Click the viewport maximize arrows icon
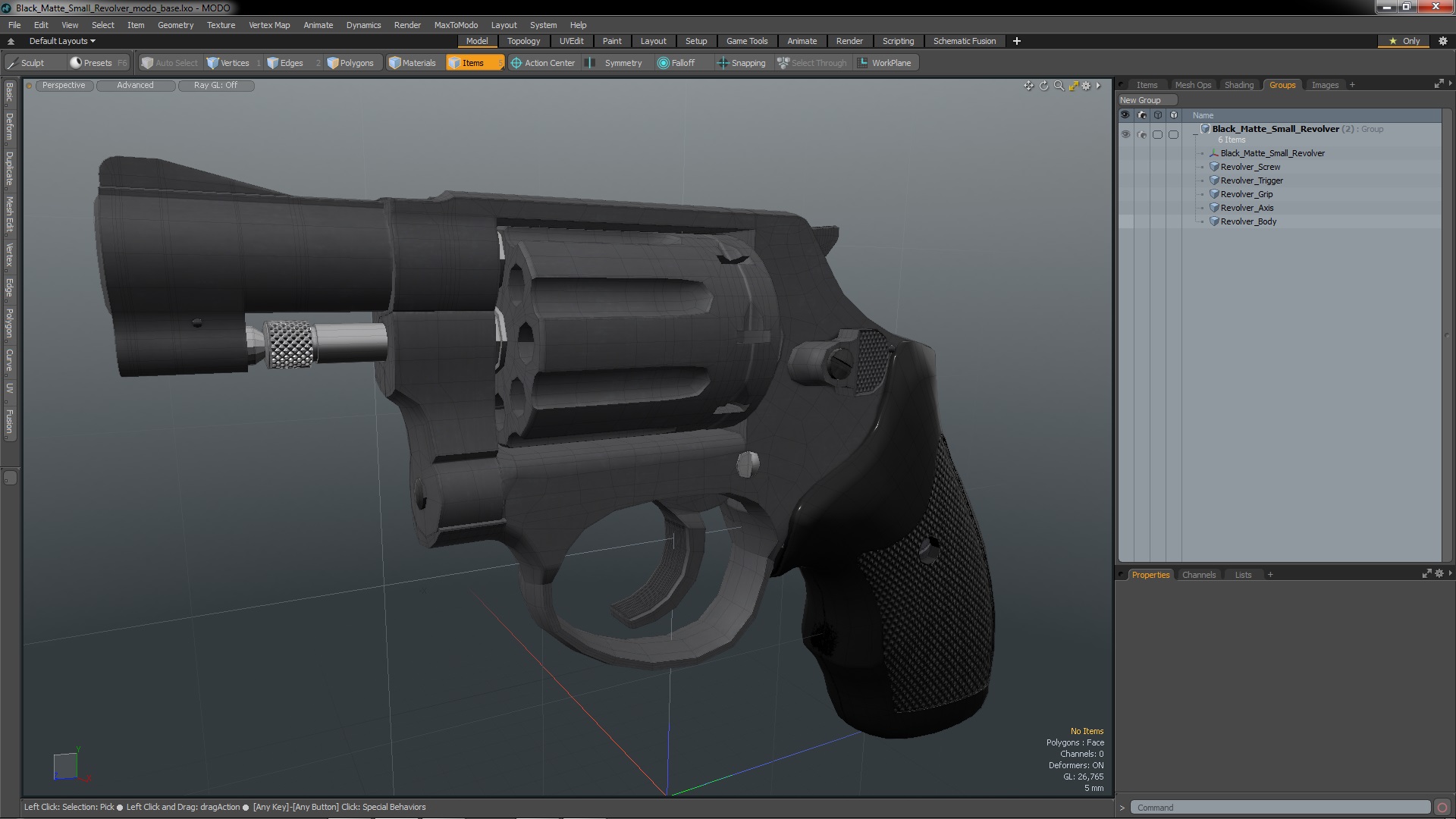The width and height of the screenshot is (1456, 819). [x=1073, y=86]
